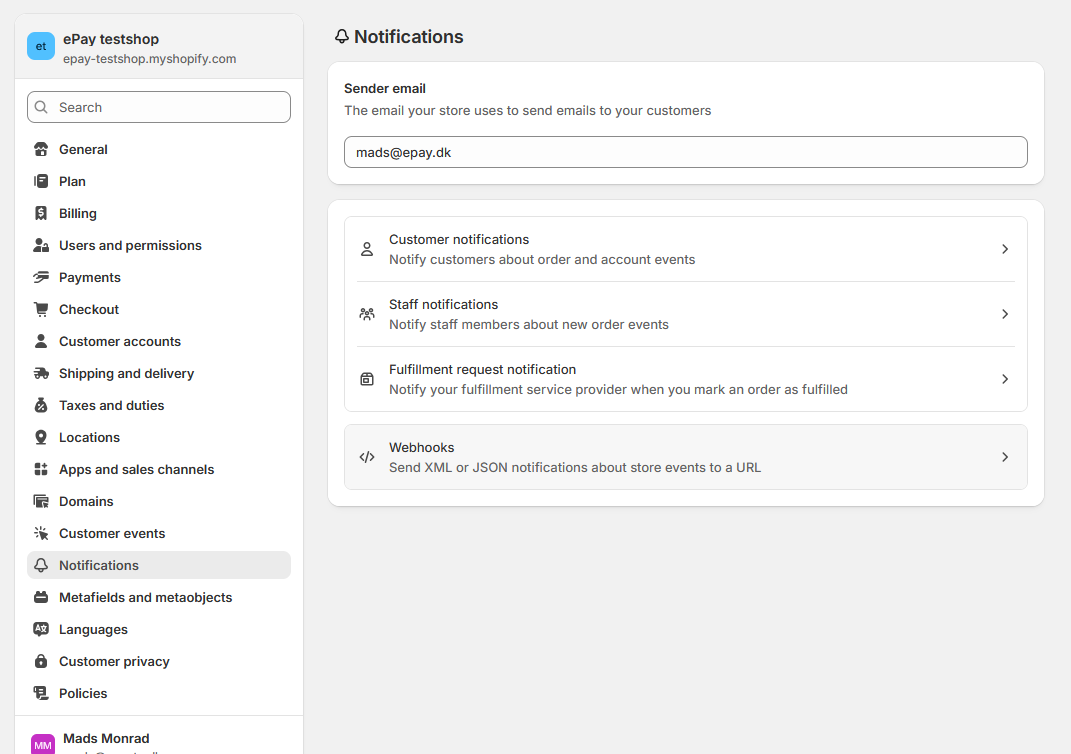Open Taxes and duties settings
1071x754 pixels.
coord(110,405)
